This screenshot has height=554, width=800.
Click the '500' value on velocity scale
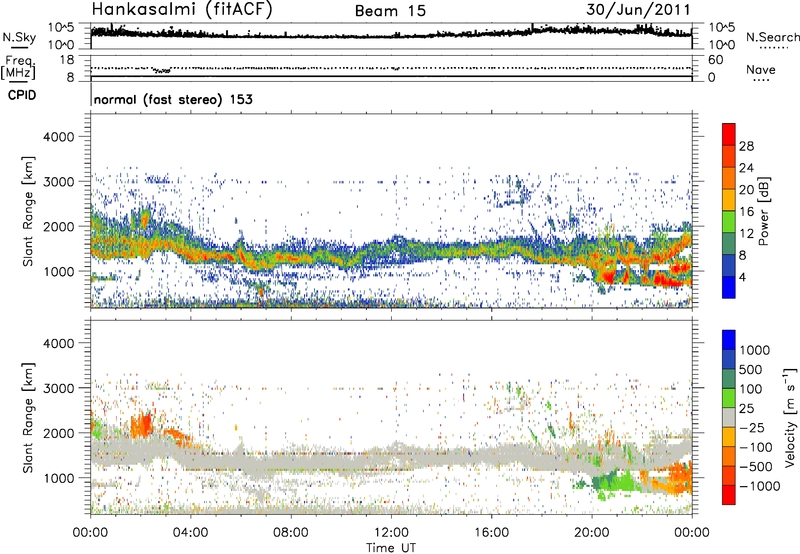751,370
